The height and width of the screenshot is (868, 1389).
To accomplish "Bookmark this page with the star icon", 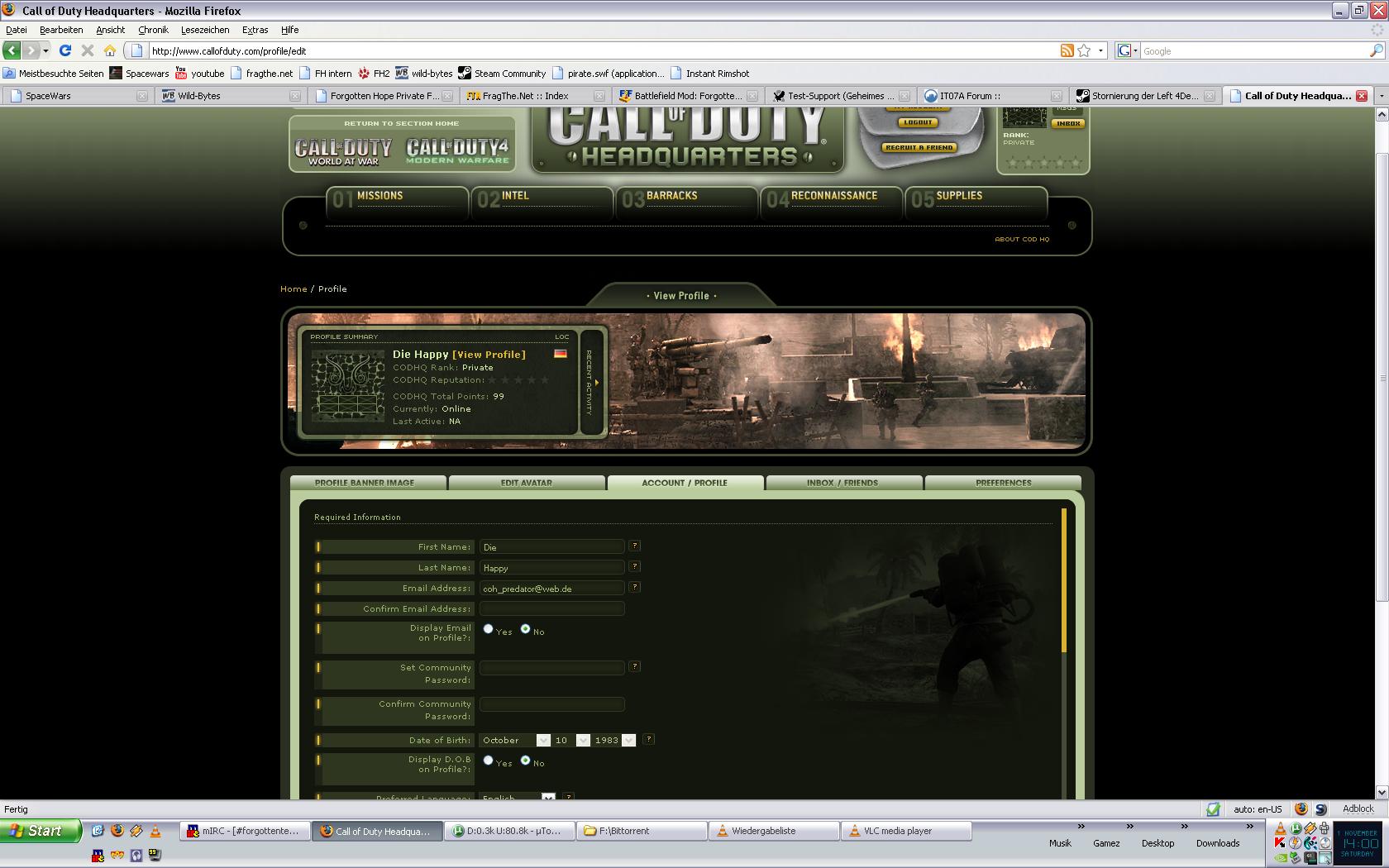I will click(x=1084, y=50).
